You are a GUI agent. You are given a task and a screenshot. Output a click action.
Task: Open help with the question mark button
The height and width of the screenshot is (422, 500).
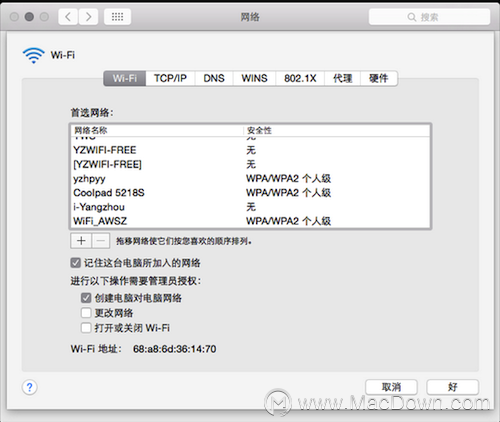tap(30, 387)
